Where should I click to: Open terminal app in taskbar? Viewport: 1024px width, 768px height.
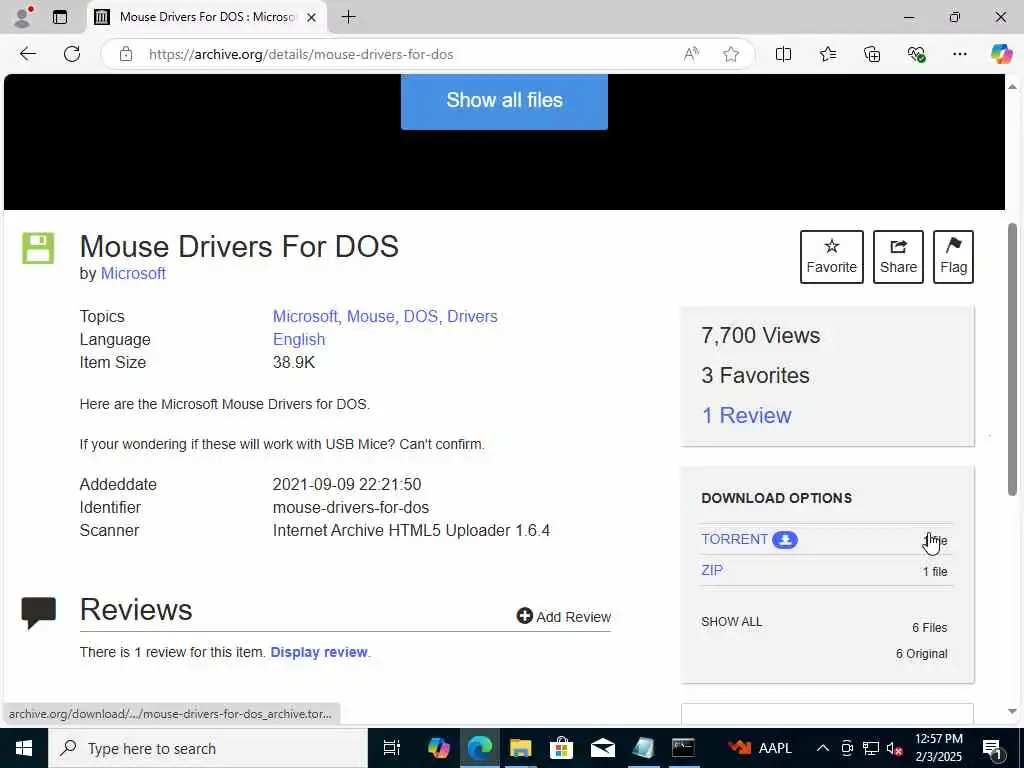(x=683, y=748)
